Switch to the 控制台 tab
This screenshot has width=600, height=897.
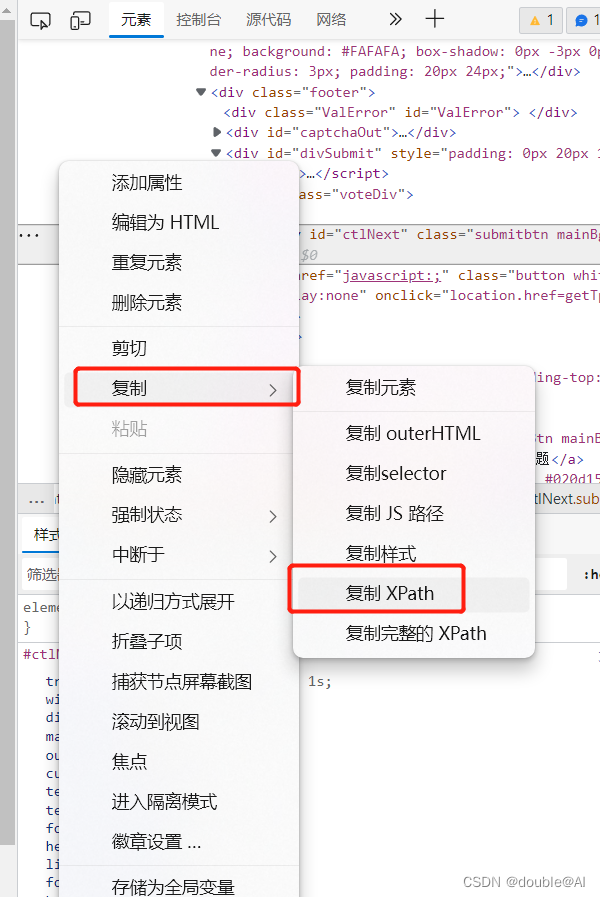[198, 20]
